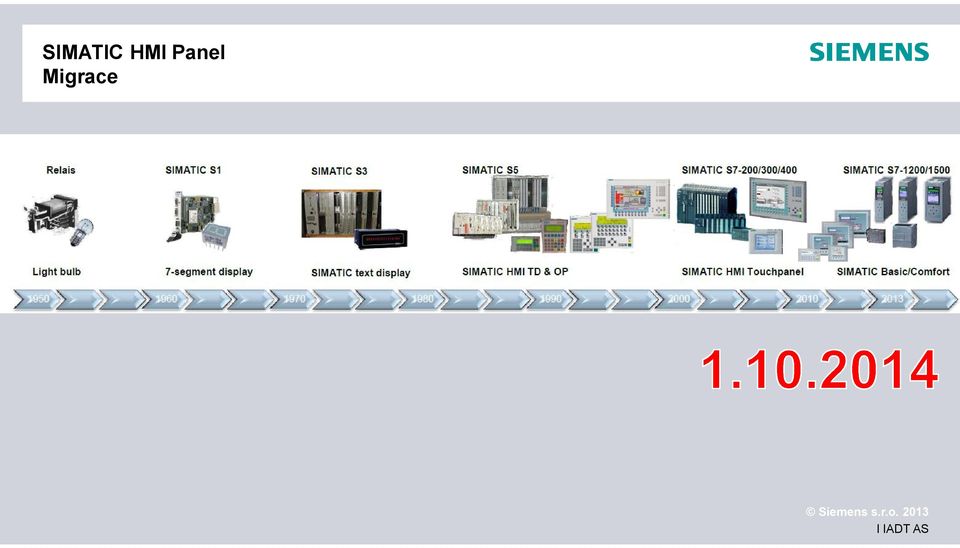960x548 pixels.
Task: Click the 'SIMATIC HMI Panel' title text
Action: pyautogui.click(x=133, y=52)
